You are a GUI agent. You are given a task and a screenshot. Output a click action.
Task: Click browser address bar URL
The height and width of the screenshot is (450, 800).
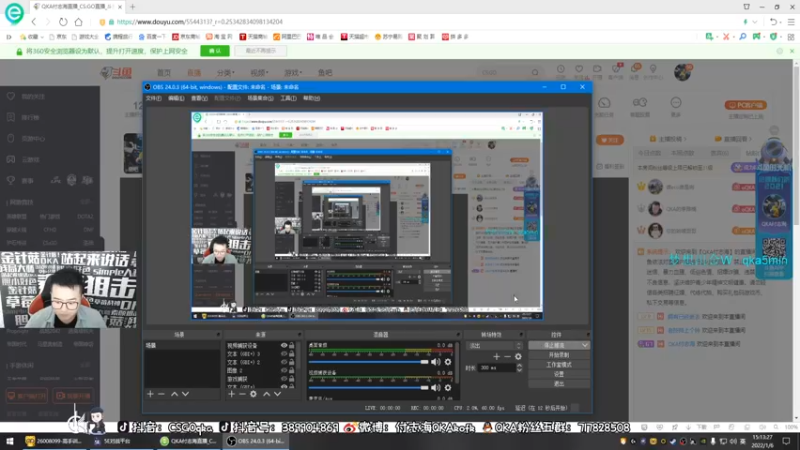pos(199,22)
